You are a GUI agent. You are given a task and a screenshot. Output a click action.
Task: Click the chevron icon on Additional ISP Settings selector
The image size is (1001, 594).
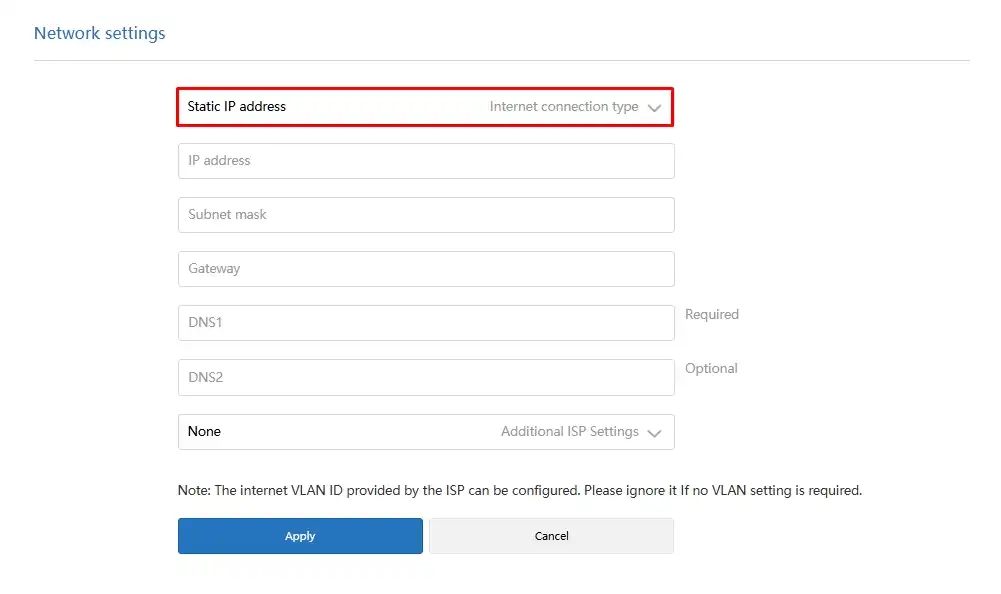655,431
